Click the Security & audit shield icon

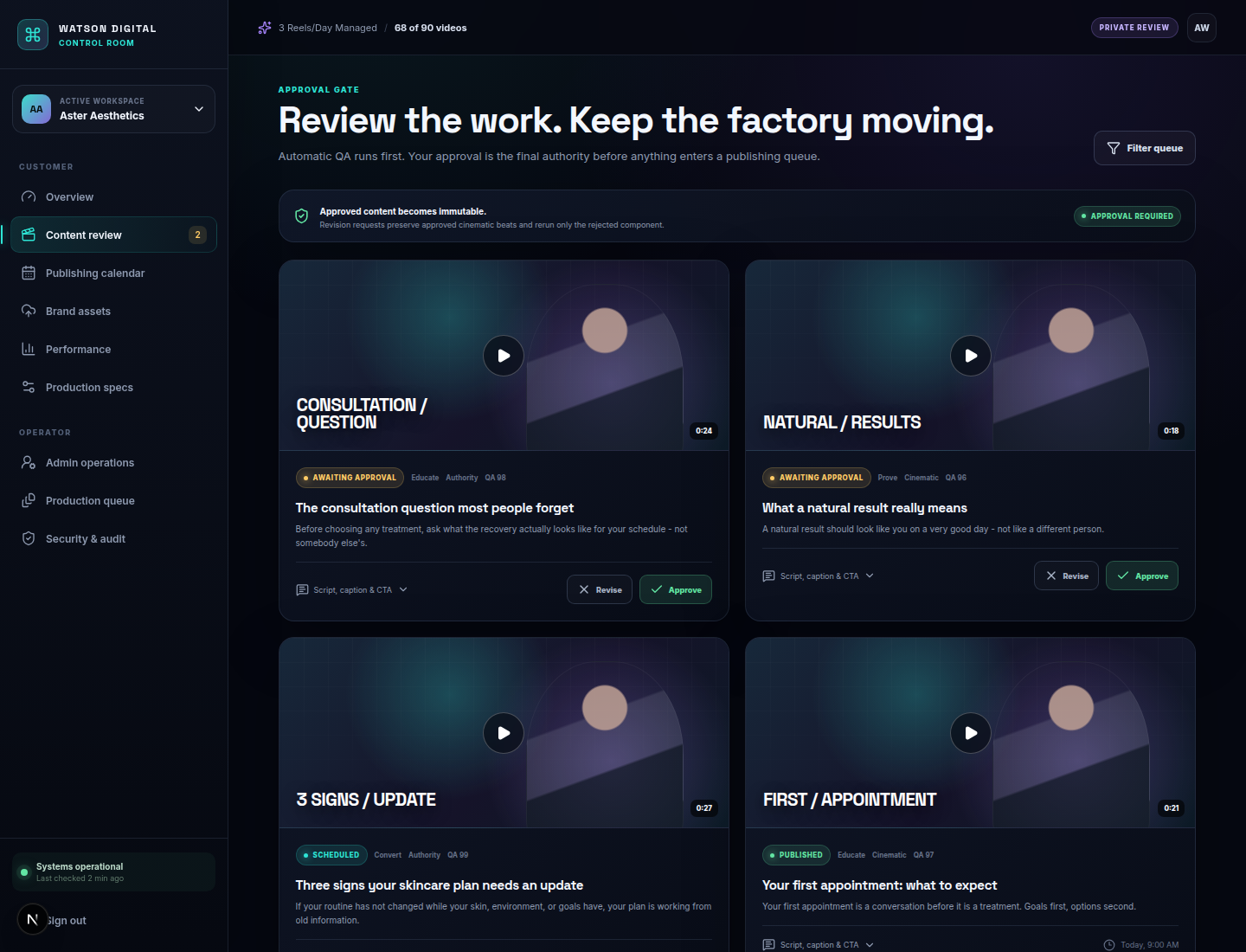point(29,538)
